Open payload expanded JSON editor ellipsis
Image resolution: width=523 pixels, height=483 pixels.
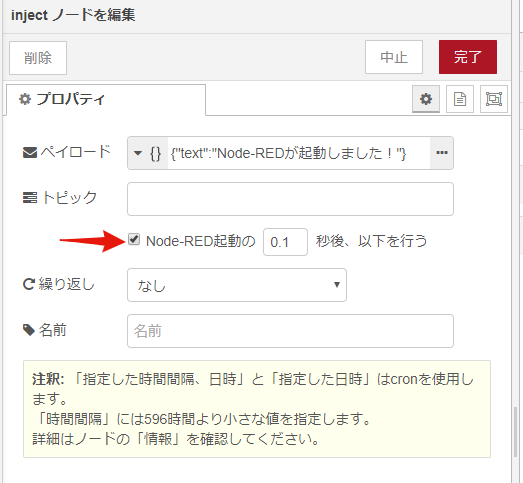pyautogui.click(x=442, y=153)
